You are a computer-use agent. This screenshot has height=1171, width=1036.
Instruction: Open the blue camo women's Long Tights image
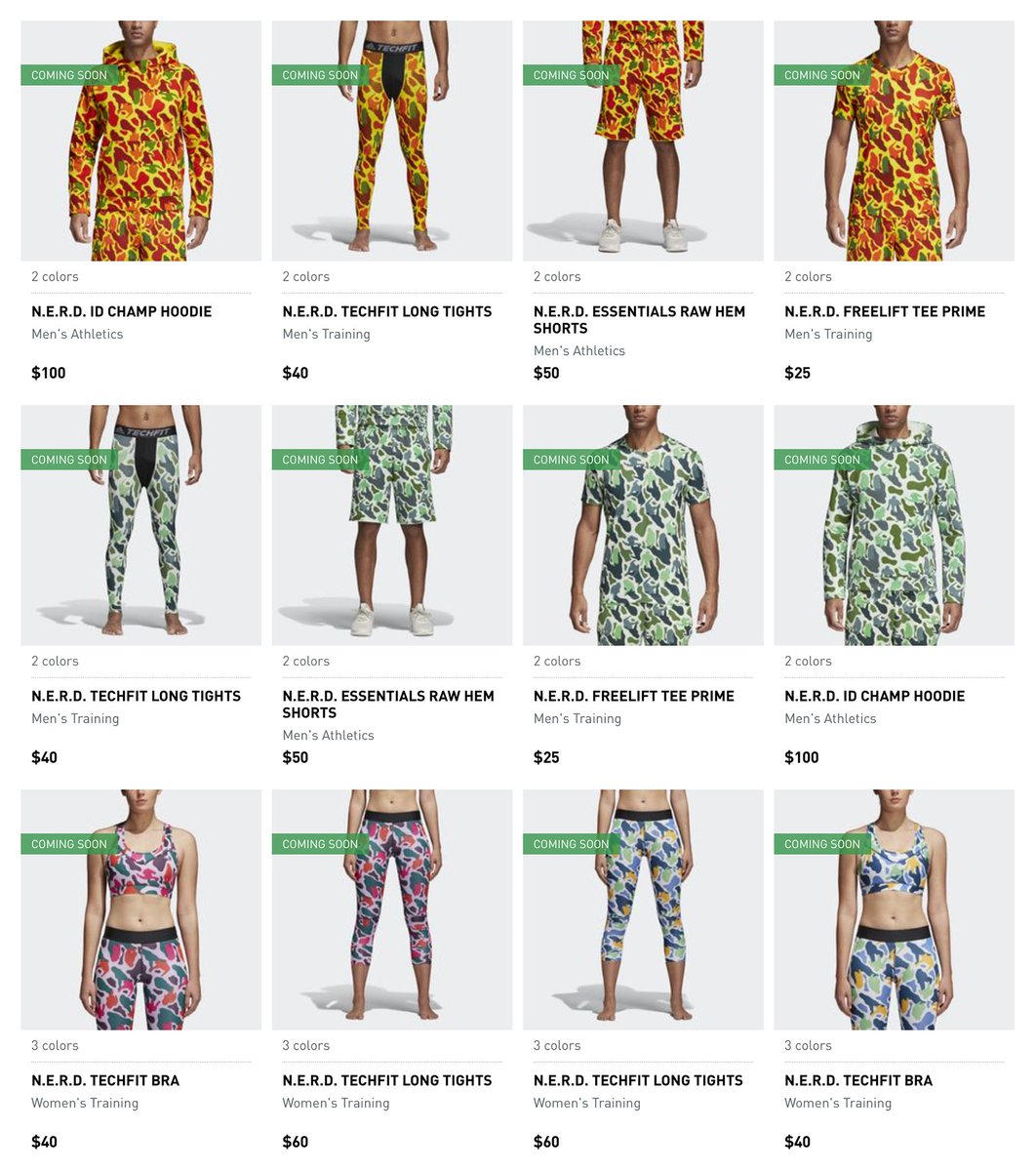(x=643, y=909)
